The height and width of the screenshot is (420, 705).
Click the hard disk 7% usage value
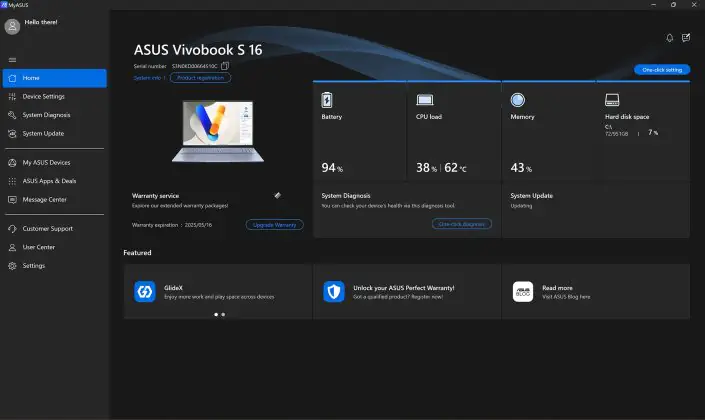pos(653,132)
